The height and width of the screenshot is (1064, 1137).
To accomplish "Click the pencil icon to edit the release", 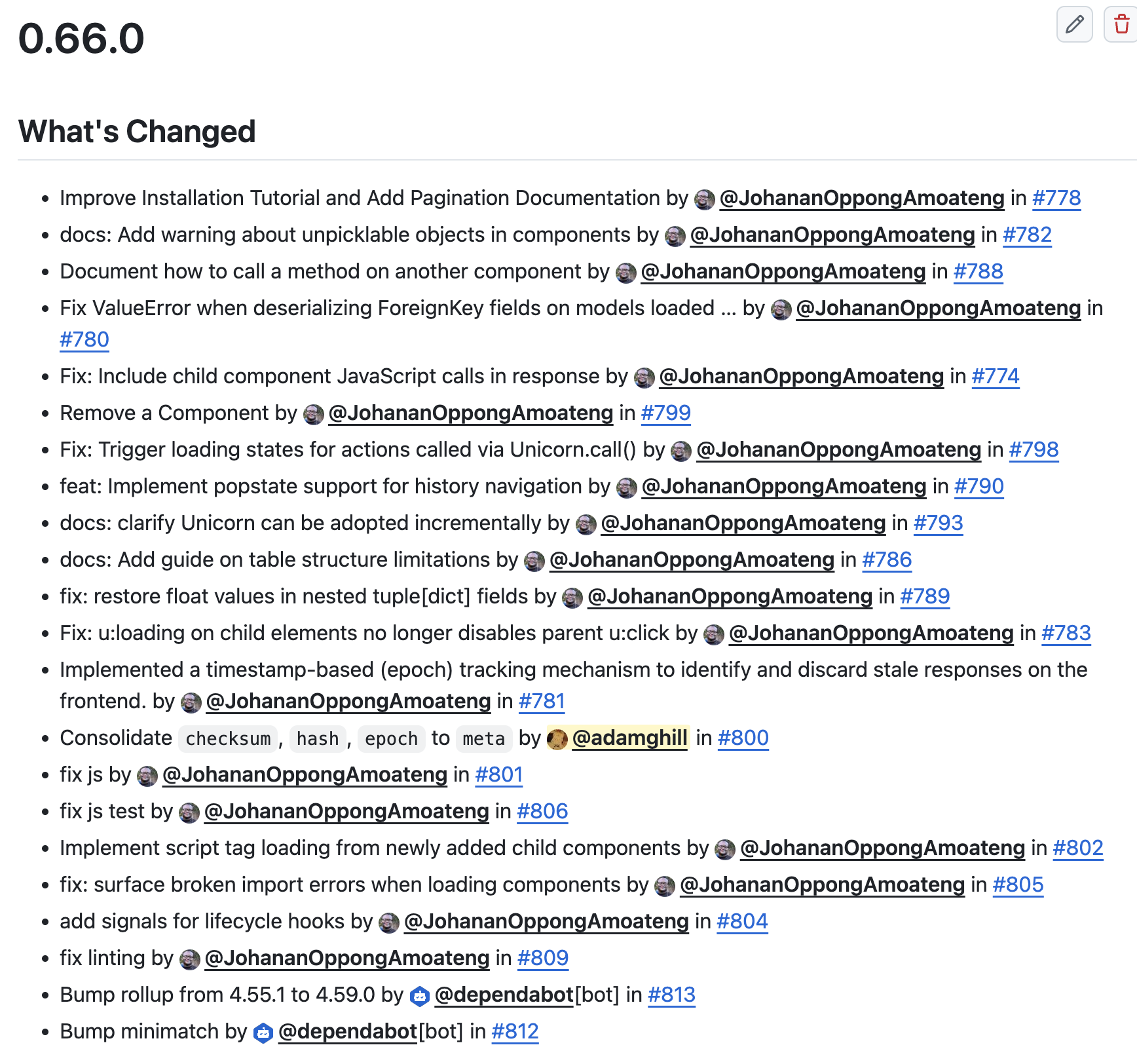I will coord(1074,25).
